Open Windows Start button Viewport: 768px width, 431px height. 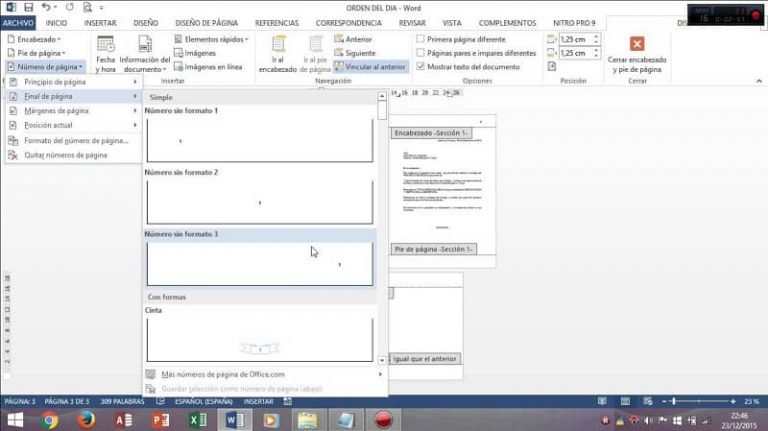pyautogui.click(x=15, y=420)
